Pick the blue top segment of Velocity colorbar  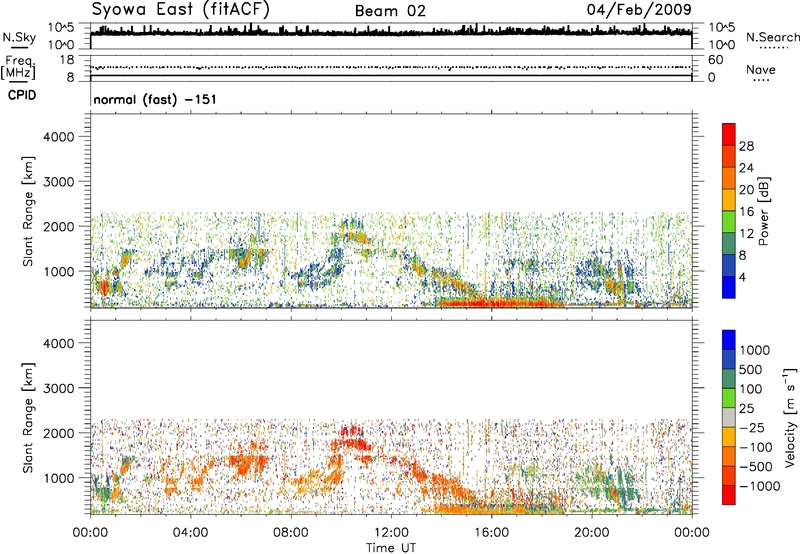(729, 340)
